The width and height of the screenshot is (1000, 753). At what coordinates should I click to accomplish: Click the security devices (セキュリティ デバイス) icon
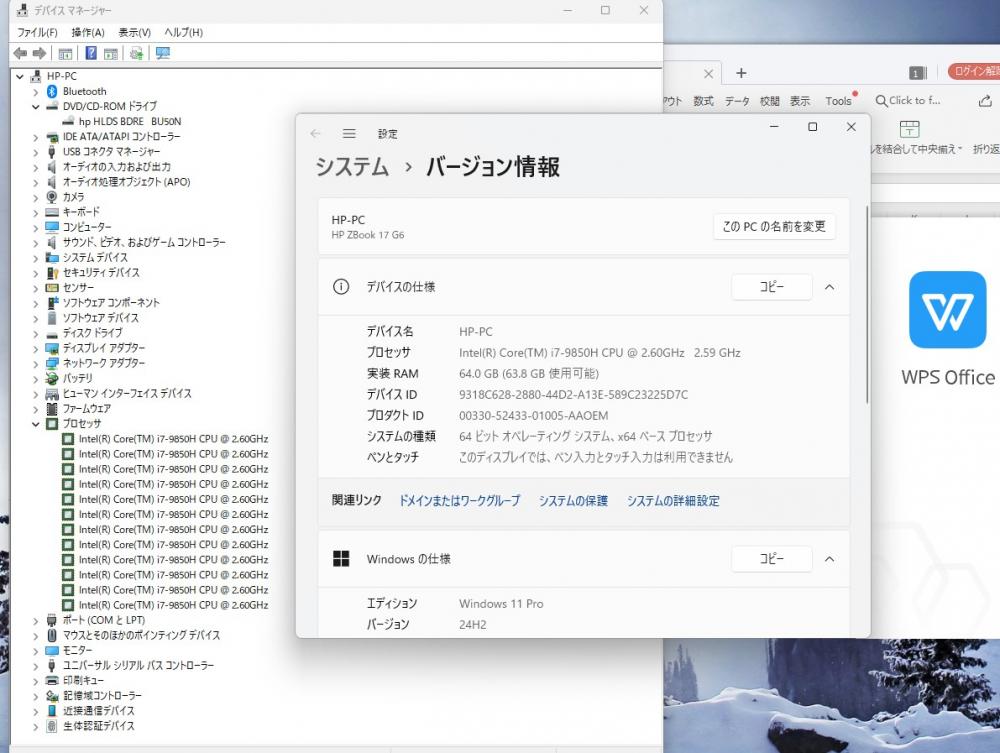point(52,272)
